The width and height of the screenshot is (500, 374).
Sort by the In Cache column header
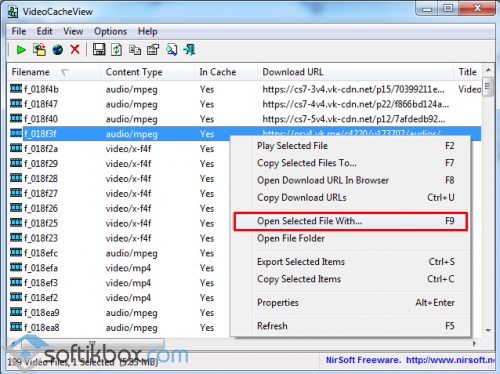[226, 72]
